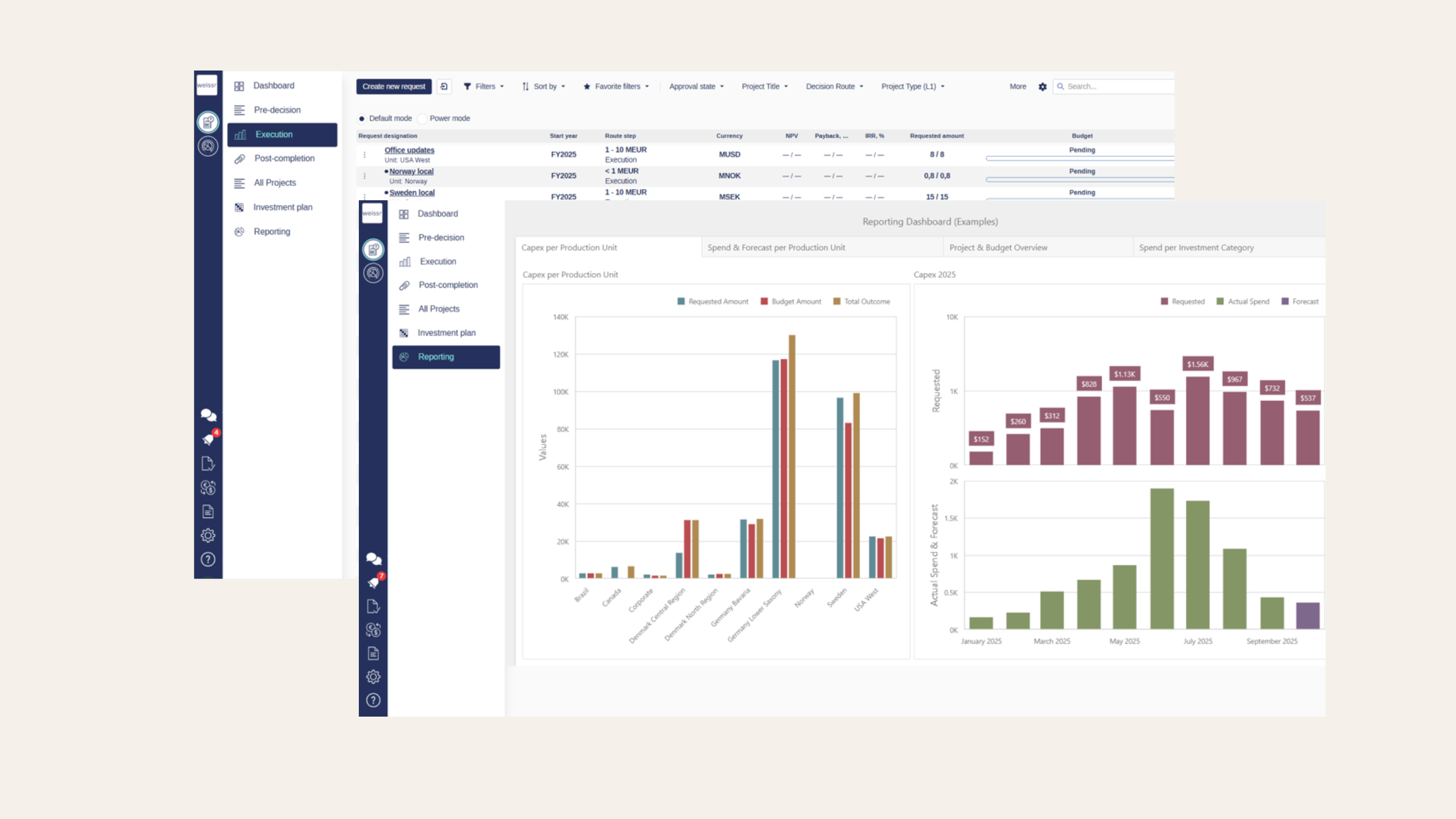Viewport: 1456px width, 819px height.
Task: Enable the Power mode radio button
Action: pyautogui.click(x=422, y=118)
